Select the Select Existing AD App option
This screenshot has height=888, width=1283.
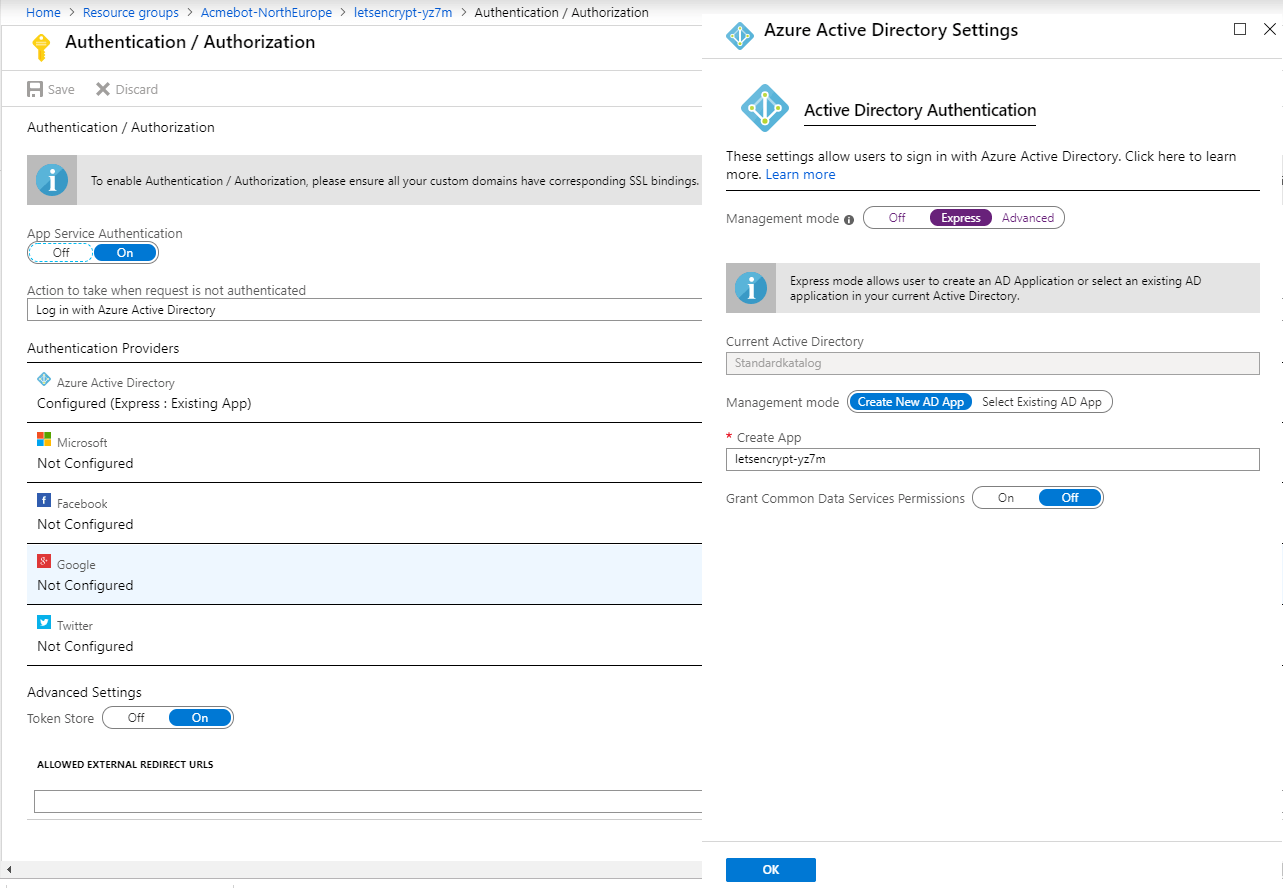(1042, 402)
